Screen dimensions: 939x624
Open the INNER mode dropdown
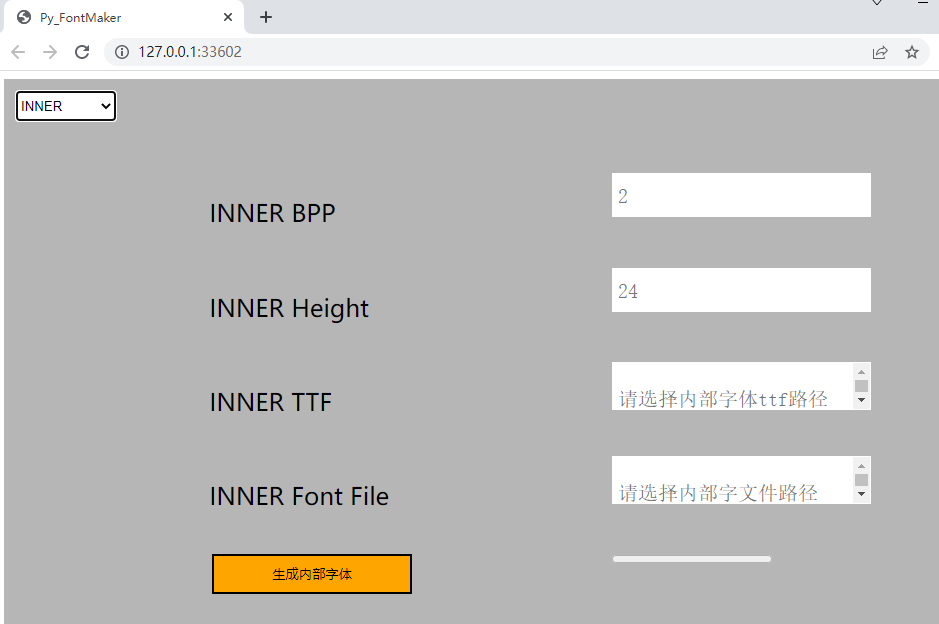(x=66, y=106)
